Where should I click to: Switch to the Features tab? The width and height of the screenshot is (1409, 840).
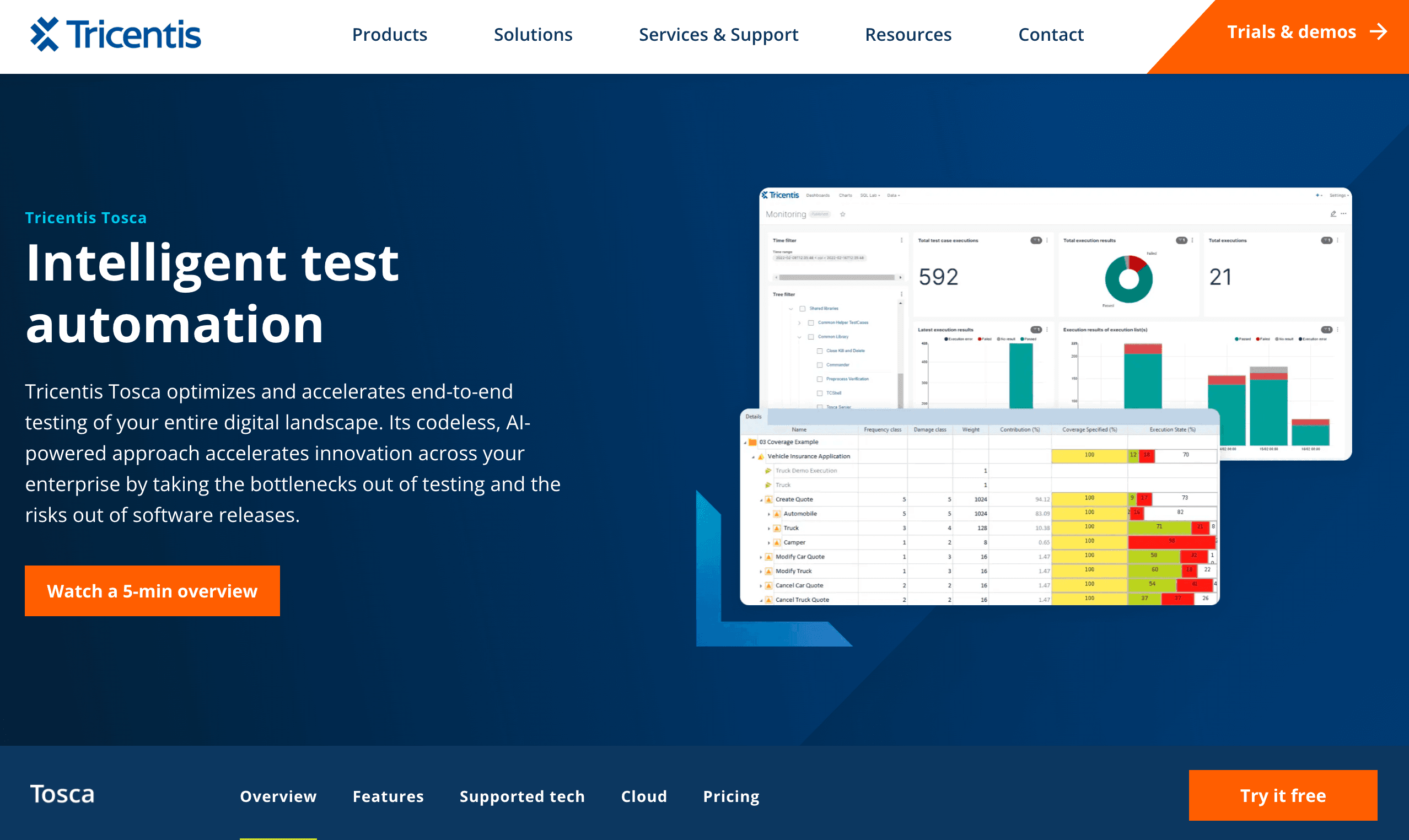pos(388,796)
